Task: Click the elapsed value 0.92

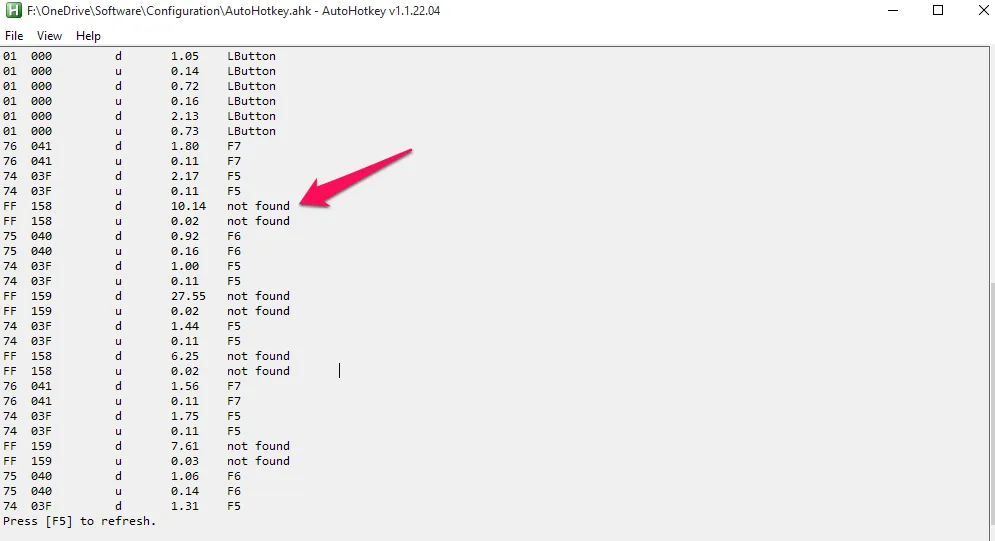Action: [x=185, y=236]
